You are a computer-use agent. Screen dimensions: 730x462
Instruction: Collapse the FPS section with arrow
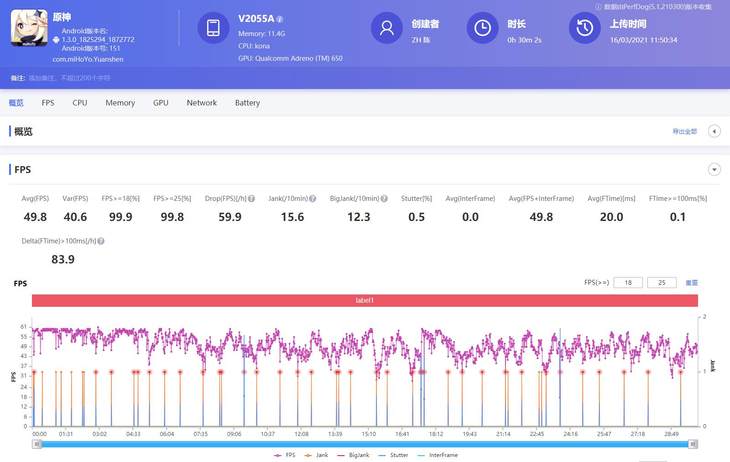714,170
